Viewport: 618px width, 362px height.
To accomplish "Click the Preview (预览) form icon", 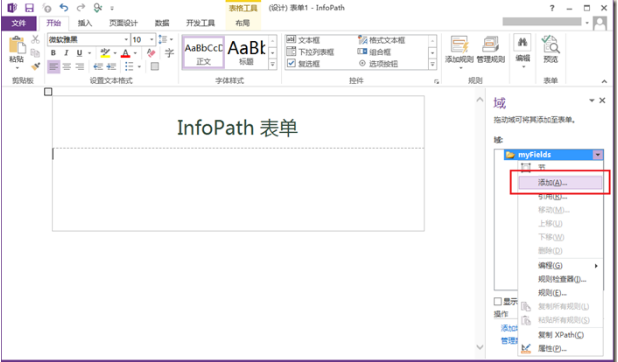I will click(x=550, y=44).
